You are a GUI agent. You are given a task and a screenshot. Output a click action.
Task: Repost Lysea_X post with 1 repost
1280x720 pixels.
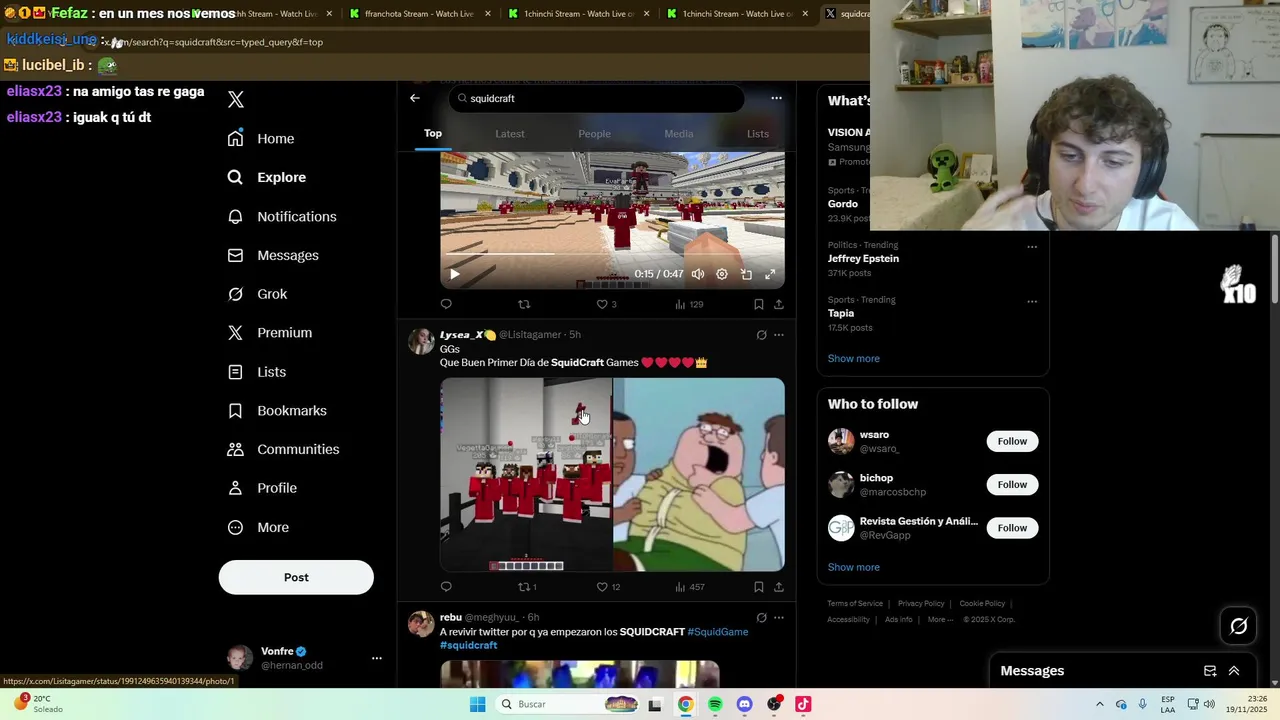[527, 587]
